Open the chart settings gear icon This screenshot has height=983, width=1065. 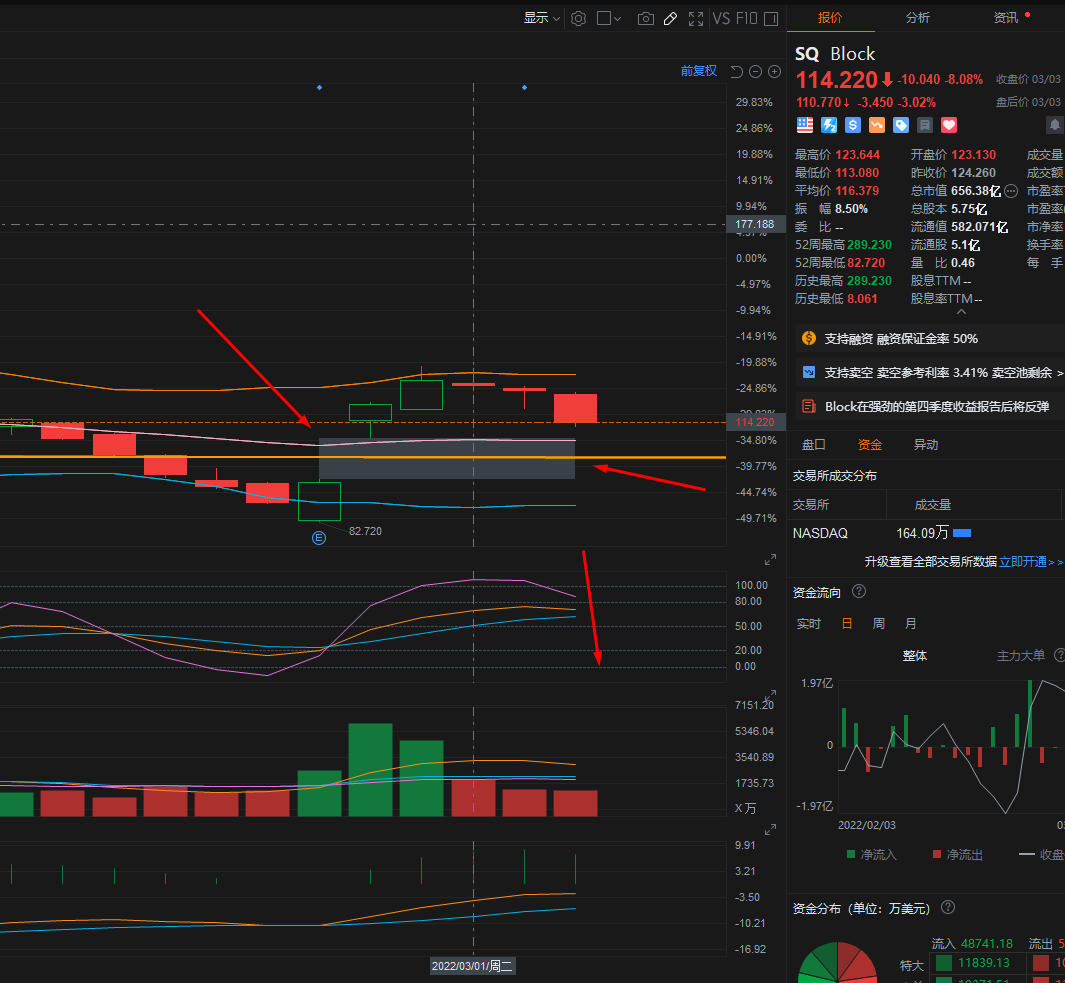coord(578,18)
